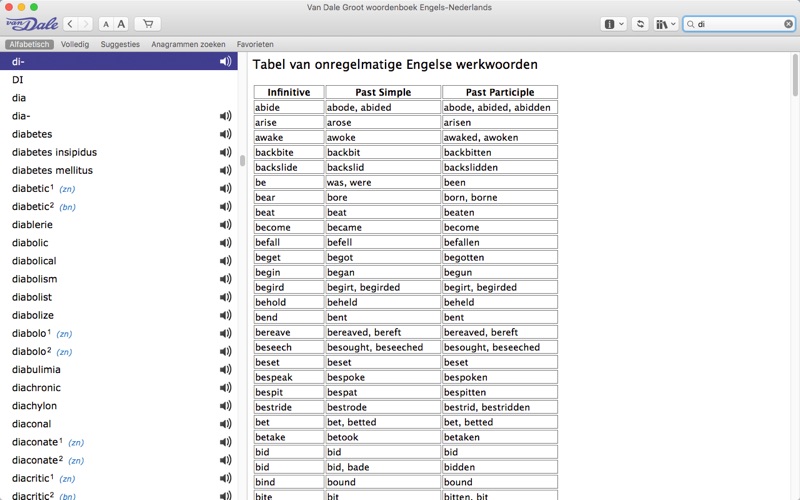The height and width of the screenshot is (500, 800).
Task: Click the cell 'bestrid, bestridden'
Action: point(500,407)
